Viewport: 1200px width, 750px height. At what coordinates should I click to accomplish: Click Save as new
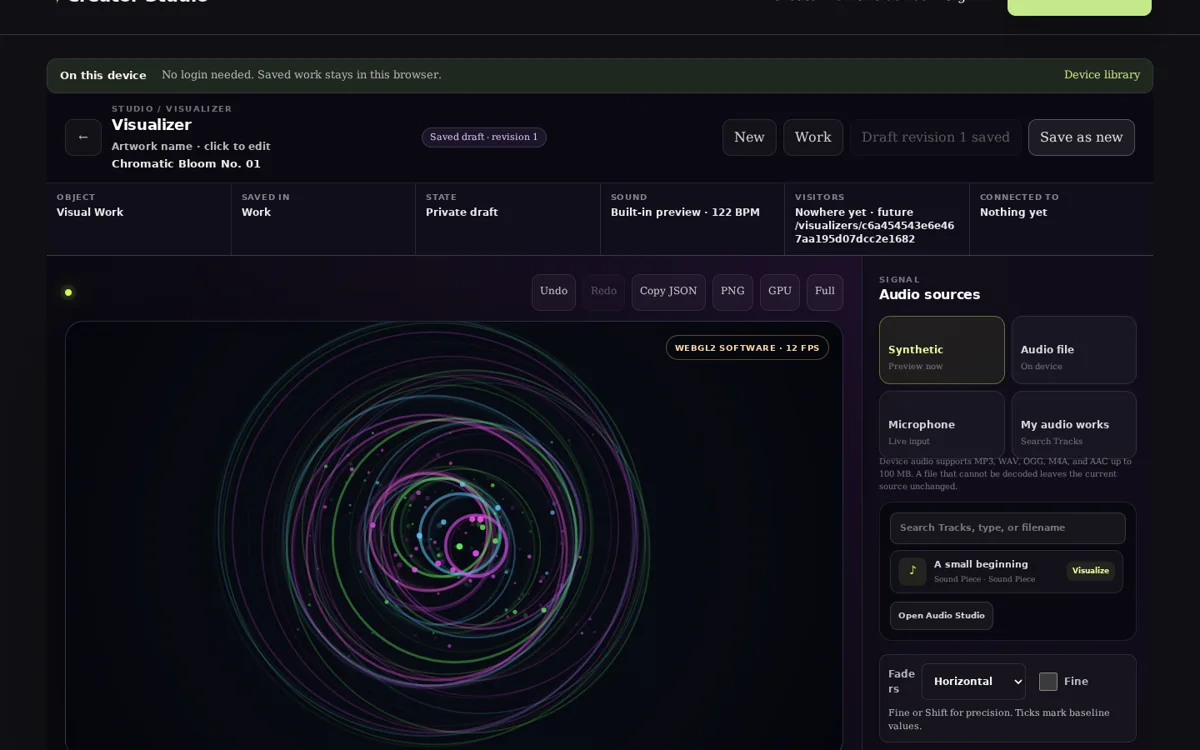[1081, 137]
